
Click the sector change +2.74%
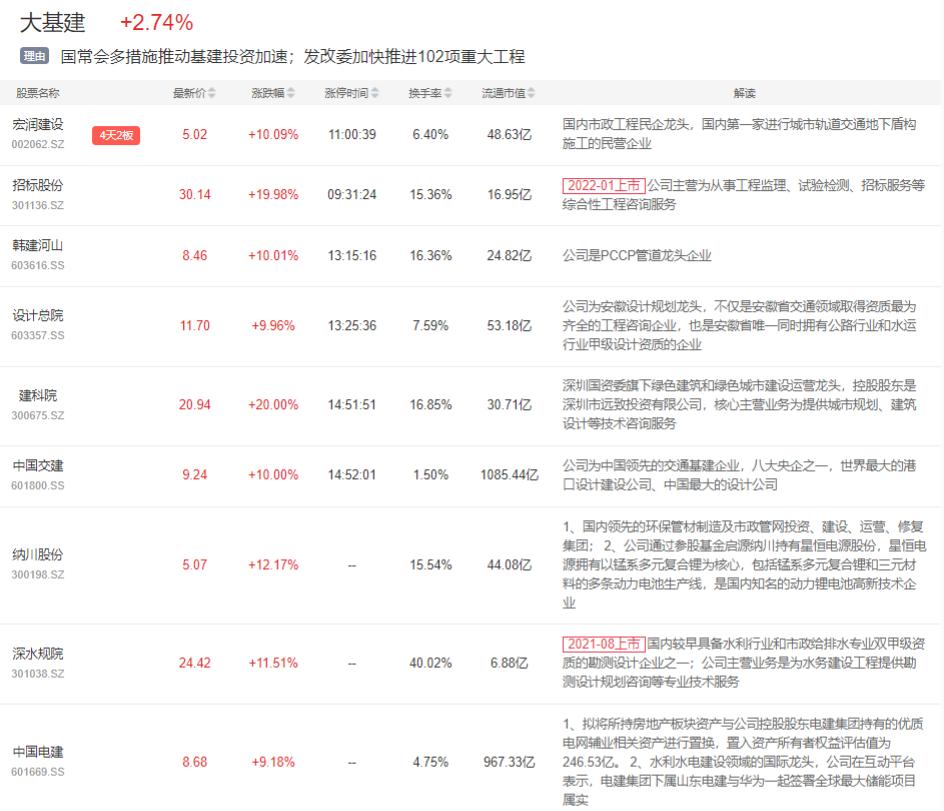click(157, 23)
